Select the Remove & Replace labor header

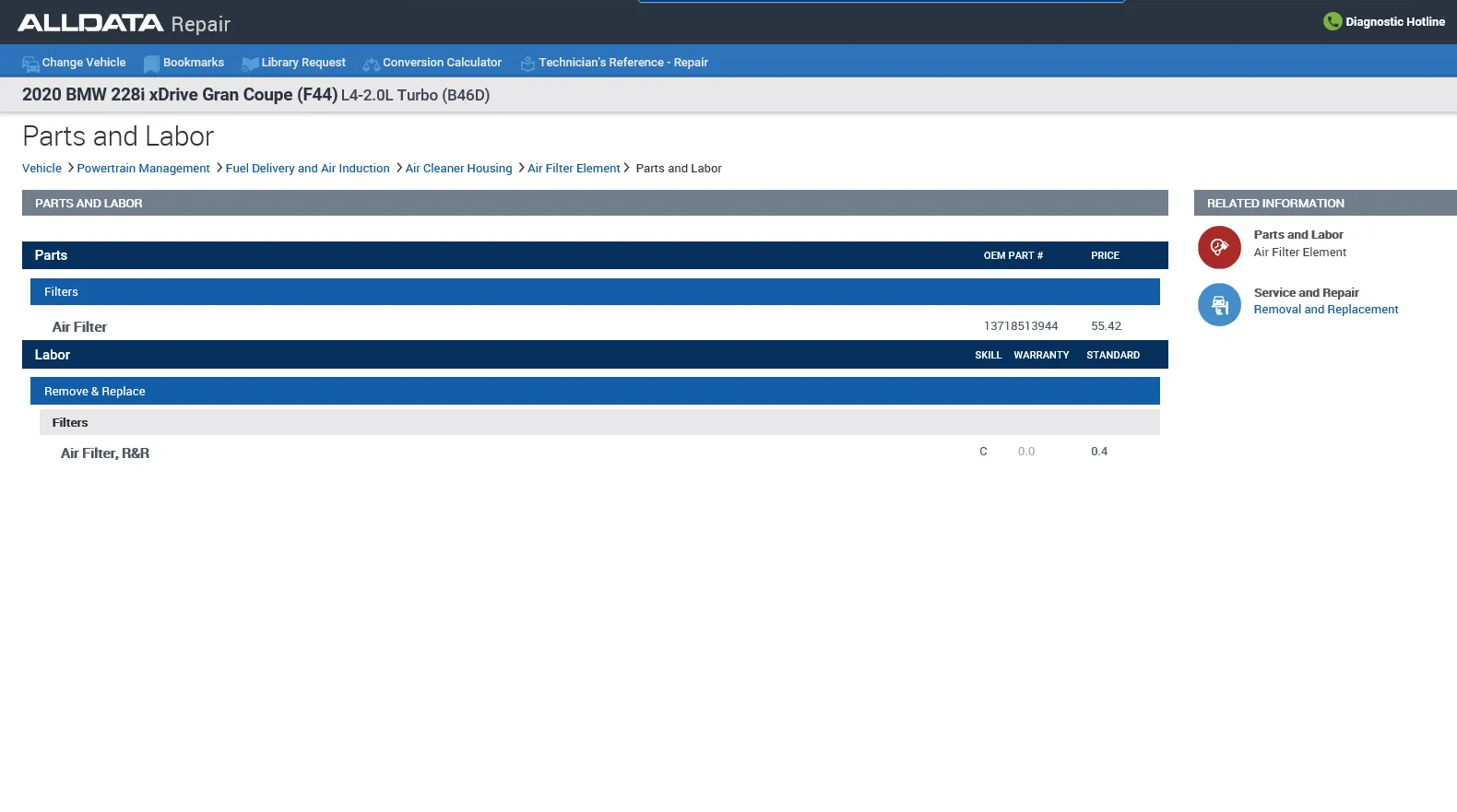pyautogui.click(x=595, y=391)
